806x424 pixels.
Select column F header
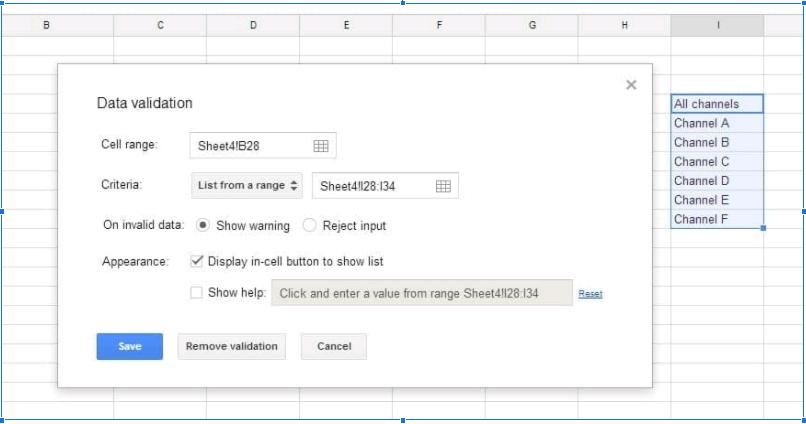point(439,25)
